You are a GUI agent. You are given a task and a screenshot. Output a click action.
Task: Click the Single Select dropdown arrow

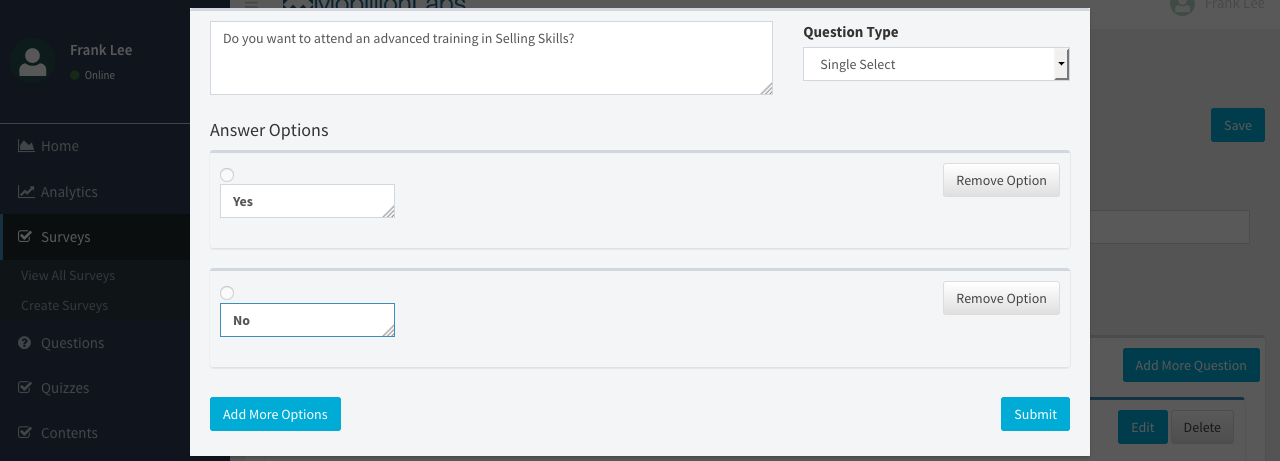pyautogui.click(x=1061, y=64)
